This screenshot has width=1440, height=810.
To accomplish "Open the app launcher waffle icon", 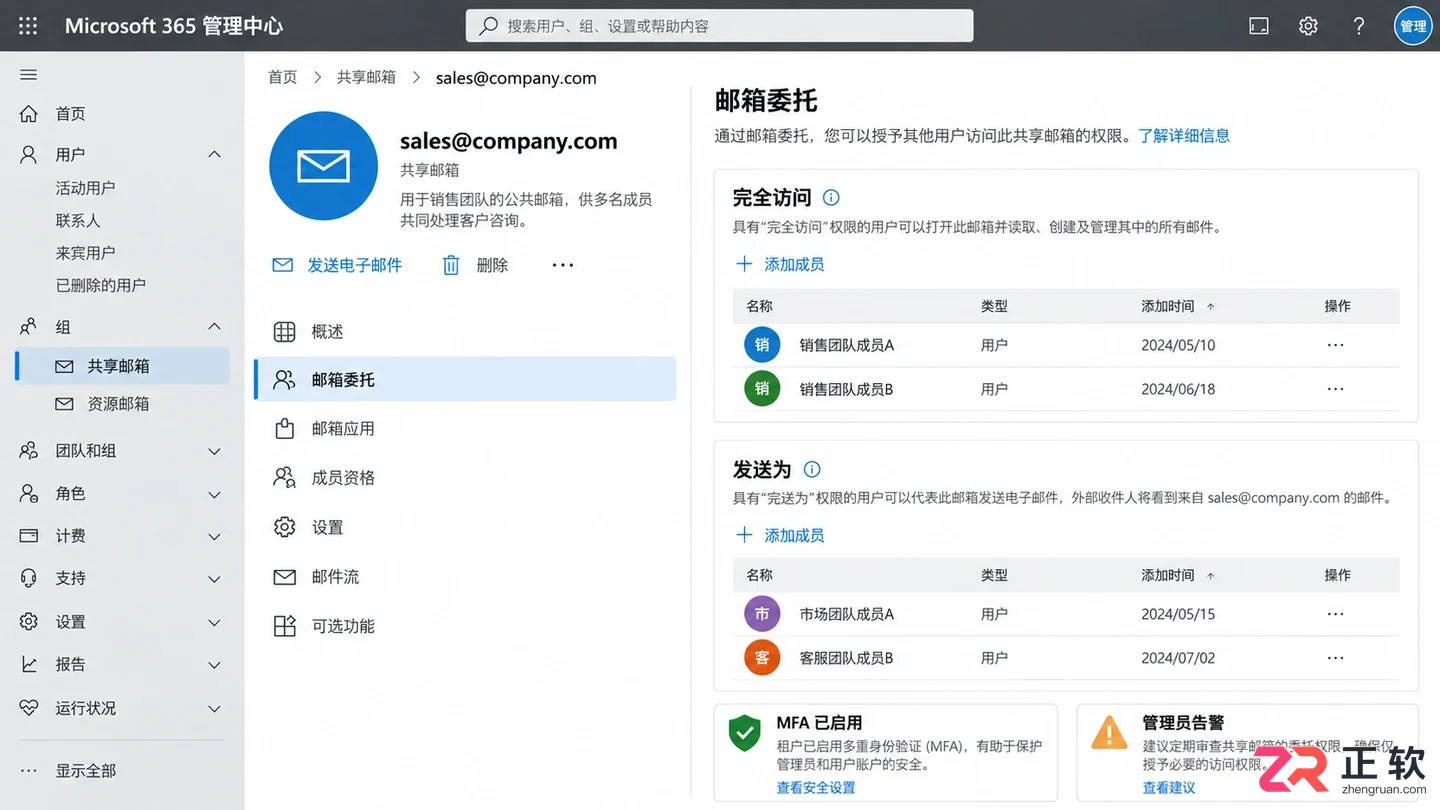I will [28, 26].
